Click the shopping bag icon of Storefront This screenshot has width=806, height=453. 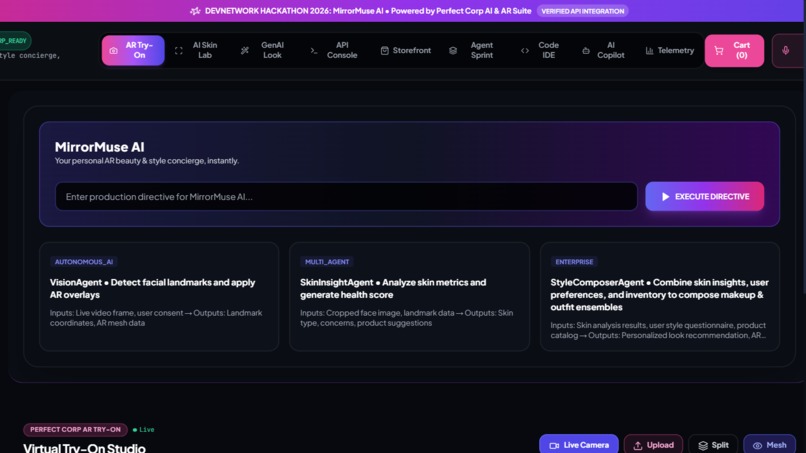(x=384, y=50)
